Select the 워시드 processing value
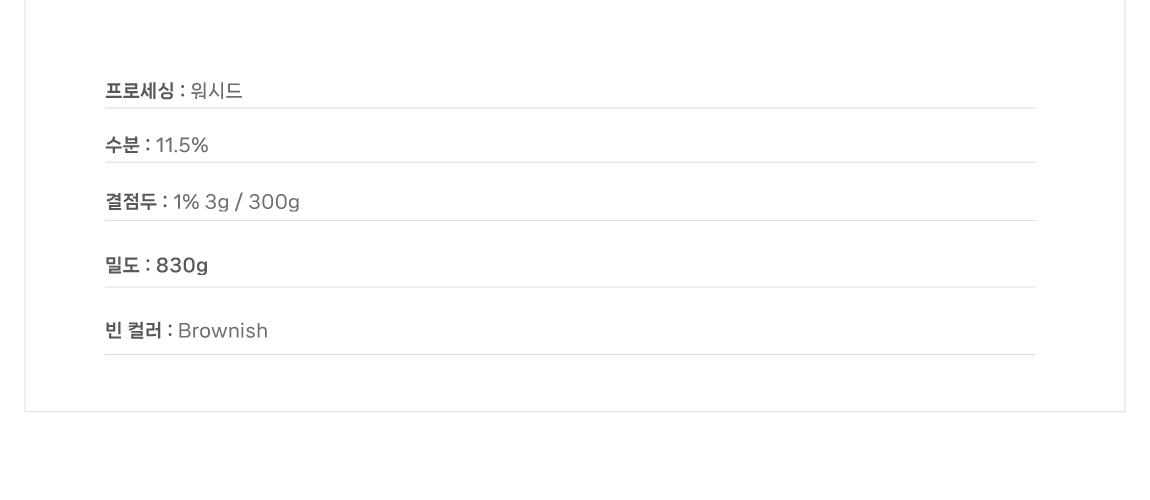This screenshot has width=1150, height=500. click(216, 91)
